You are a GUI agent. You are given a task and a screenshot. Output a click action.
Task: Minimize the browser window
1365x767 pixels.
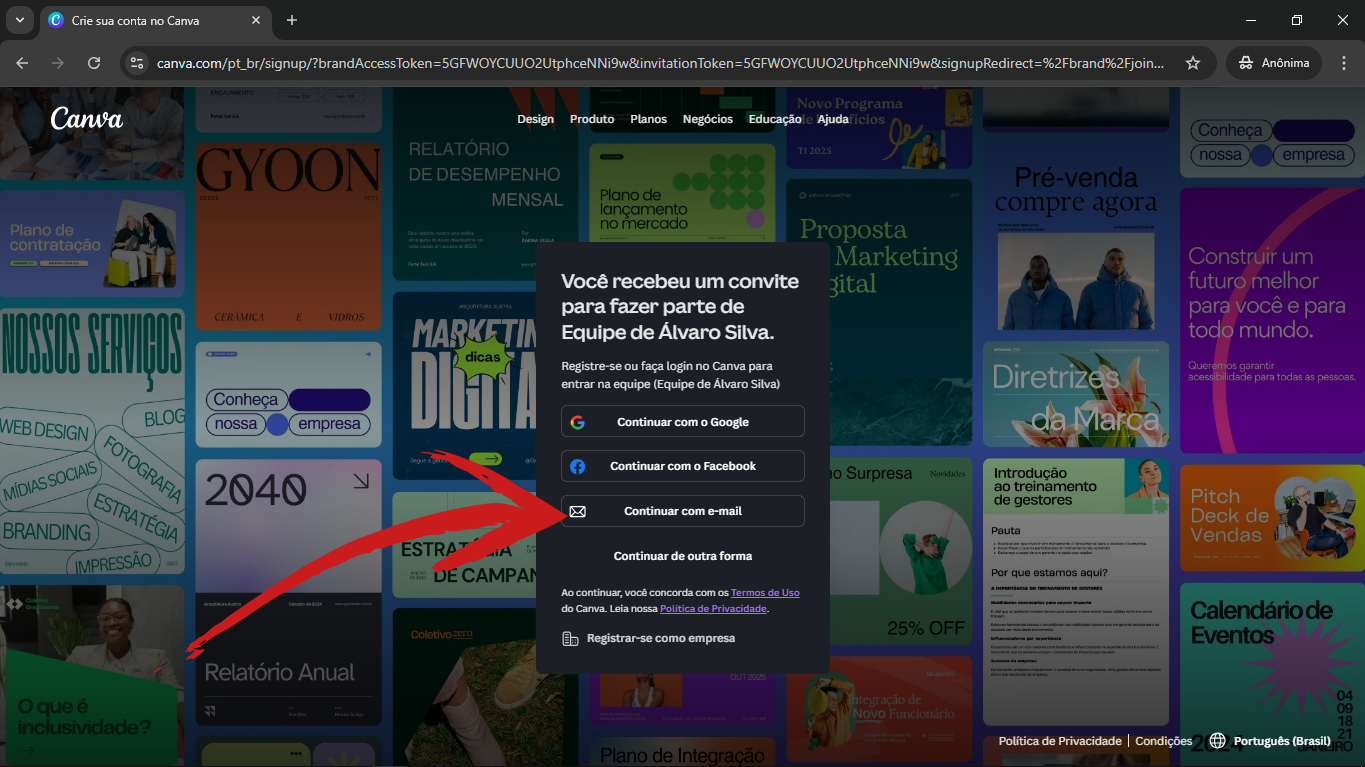pos(1251,20)
